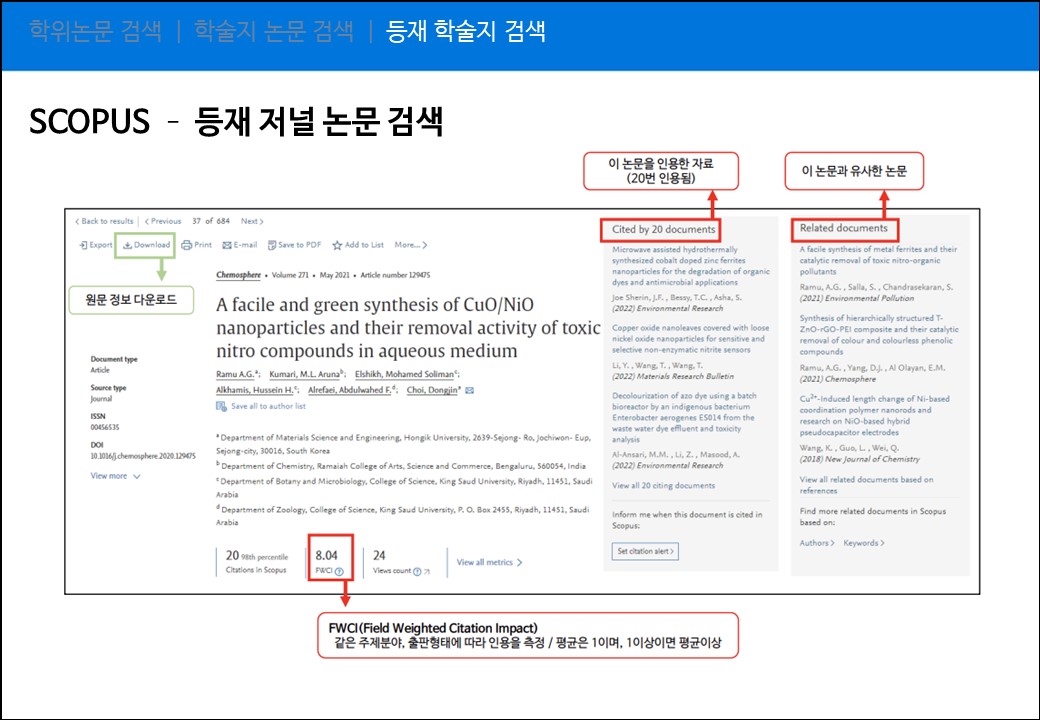
Task: Expand View more document details
Action: [x=115, y=476]
